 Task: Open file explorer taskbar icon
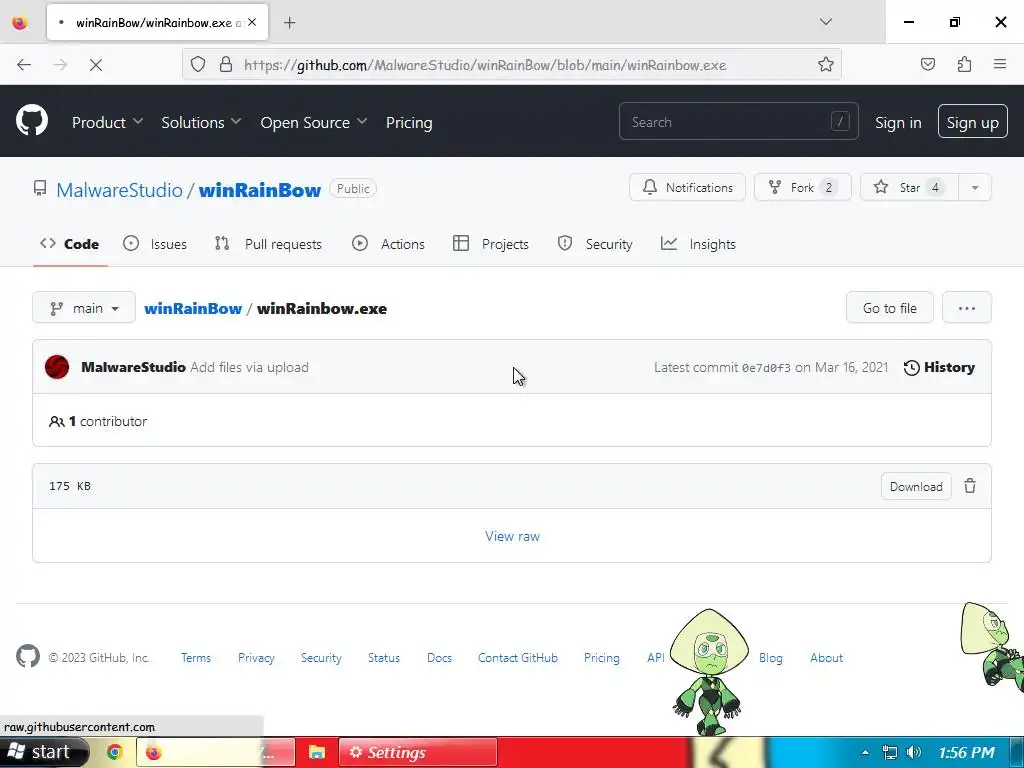pyautogui.click(x=317, y=752)
